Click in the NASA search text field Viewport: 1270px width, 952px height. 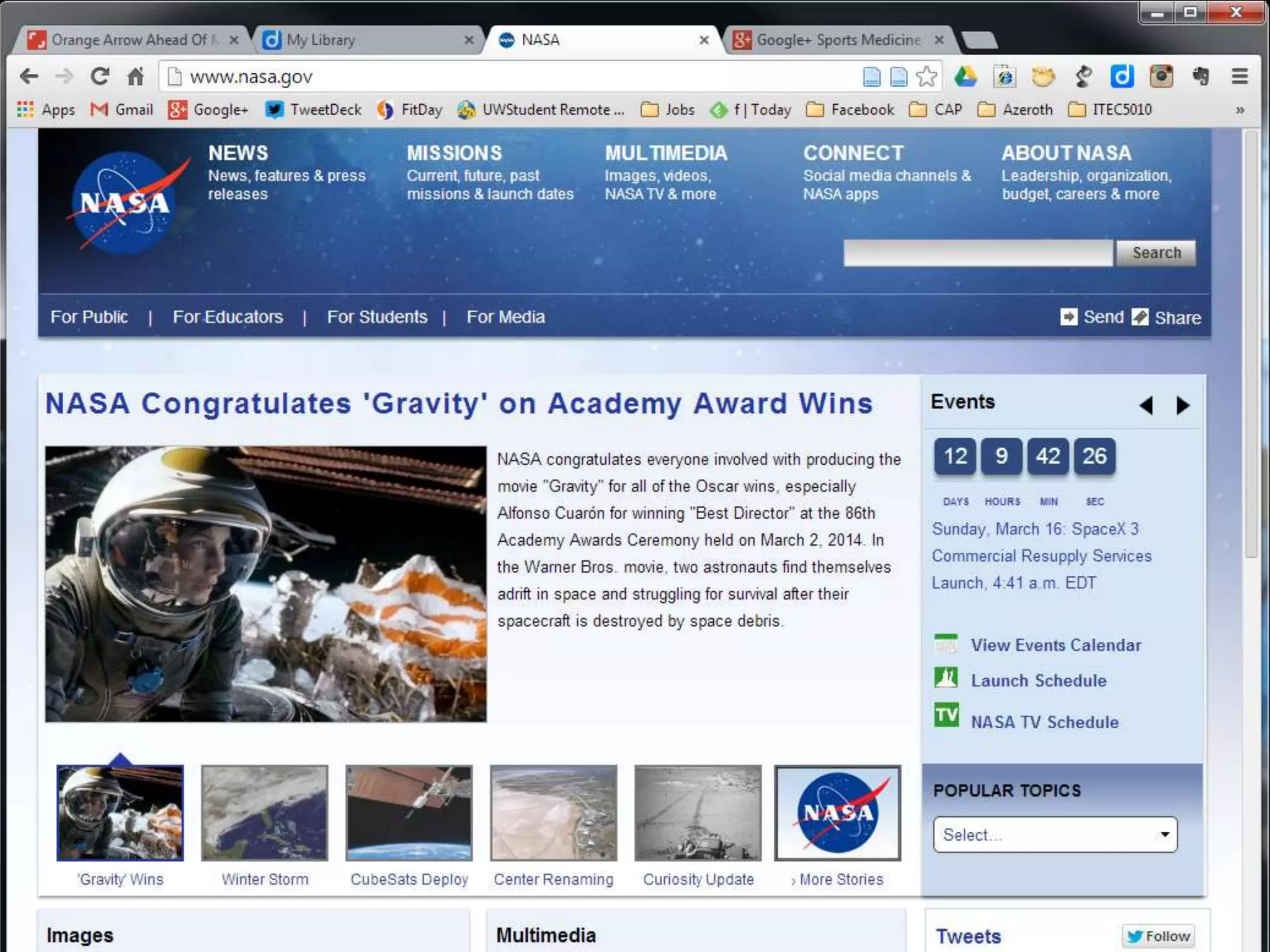[x=977, y=253]
